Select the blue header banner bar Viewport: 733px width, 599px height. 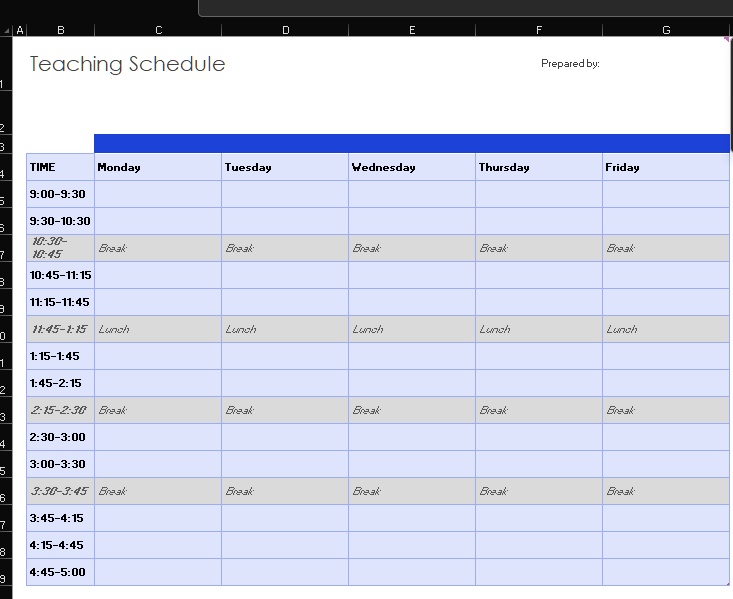pyautogui.click(x=412, y=144)
